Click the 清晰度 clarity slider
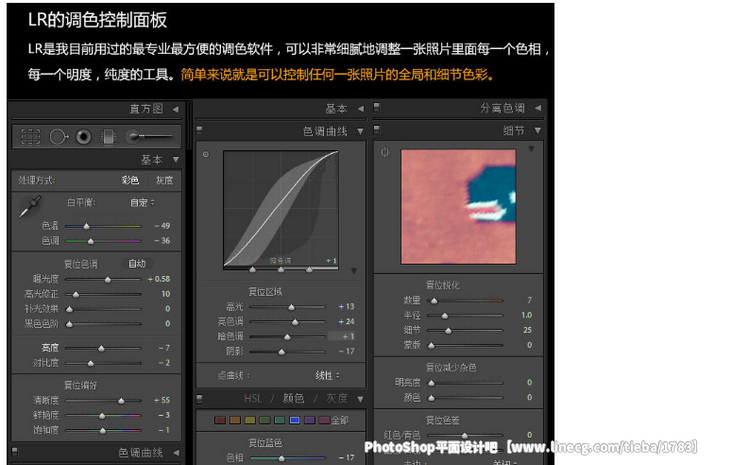This screenshot has height=465, width=750. coord(103,400)
